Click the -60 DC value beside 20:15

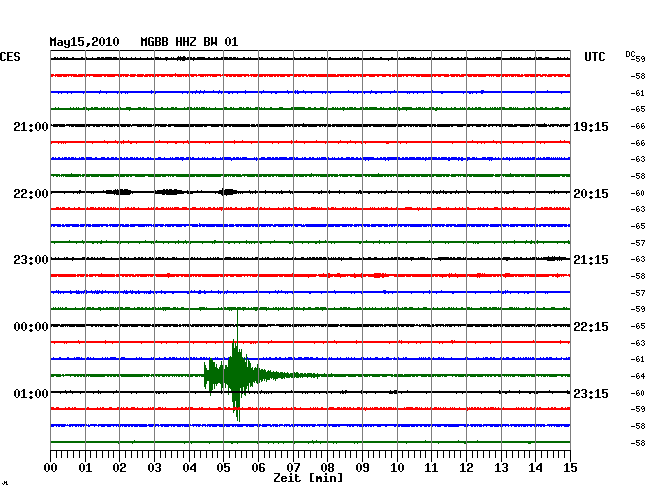click(x=638, y=193)
